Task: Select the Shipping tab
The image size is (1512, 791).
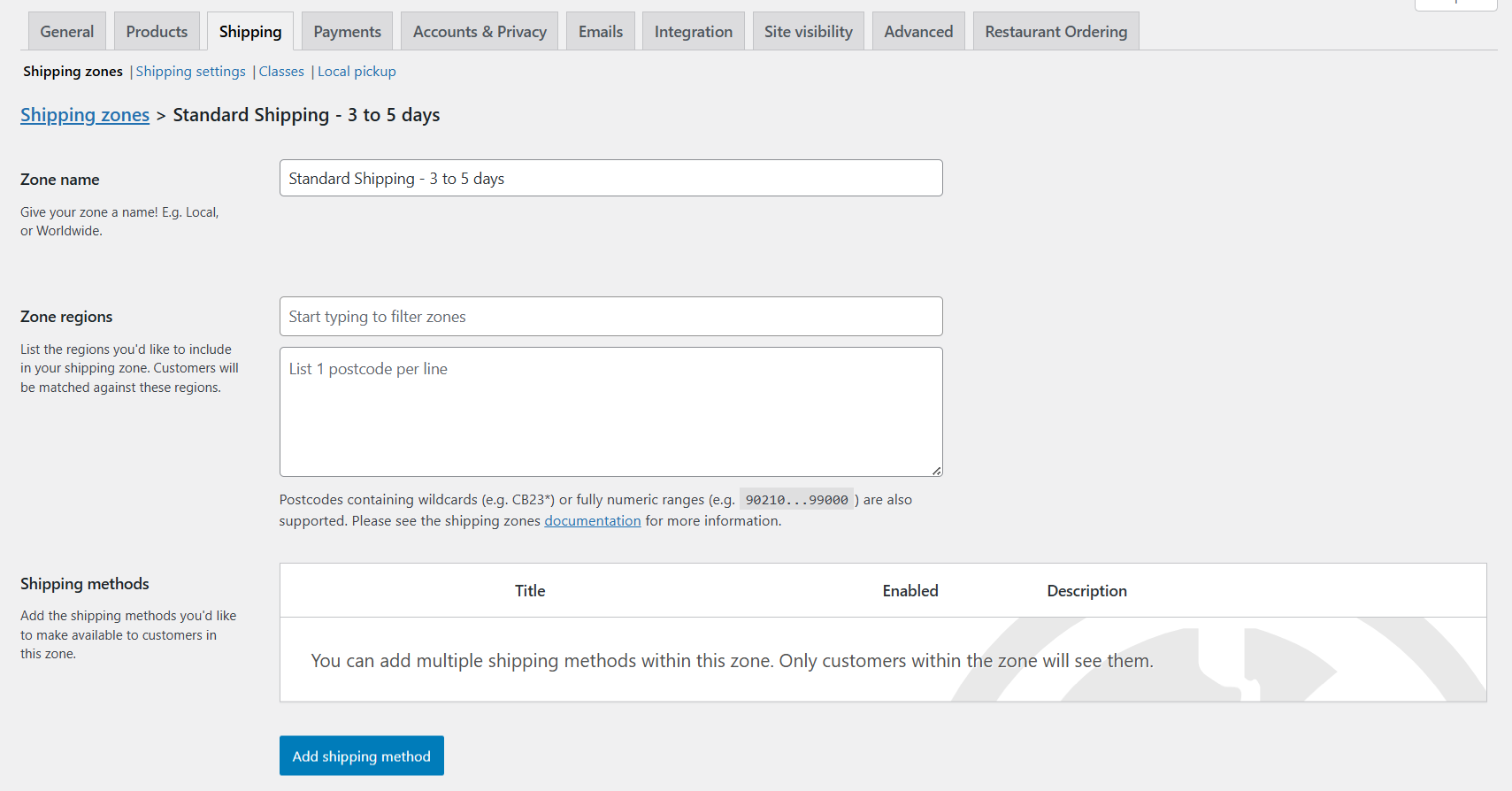Action: coord(250,31)
